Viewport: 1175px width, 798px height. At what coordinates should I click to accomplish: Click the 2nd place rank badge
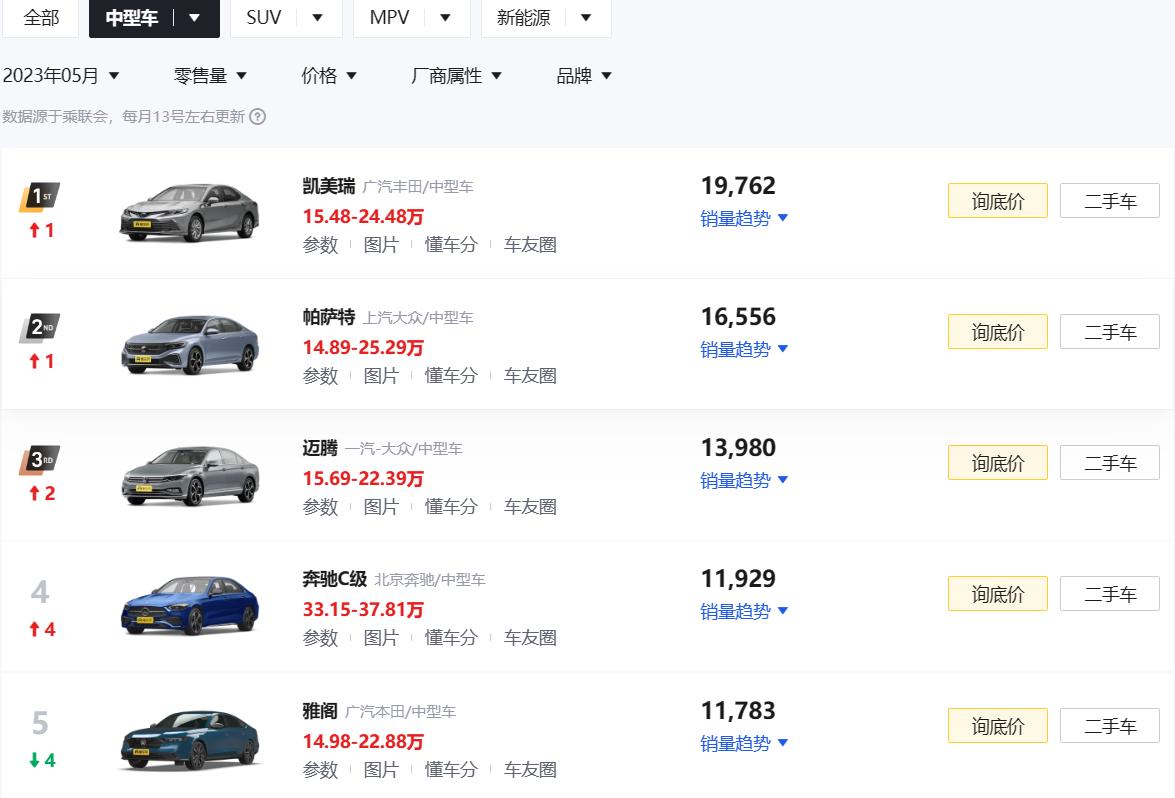click(x=40, y=328)
